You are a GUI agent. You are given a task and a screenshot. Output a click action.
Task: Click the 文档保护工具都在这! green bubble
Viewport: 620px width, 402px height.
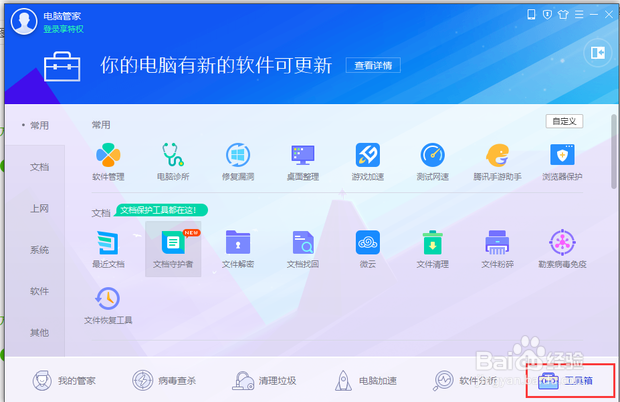click(161, 210)
